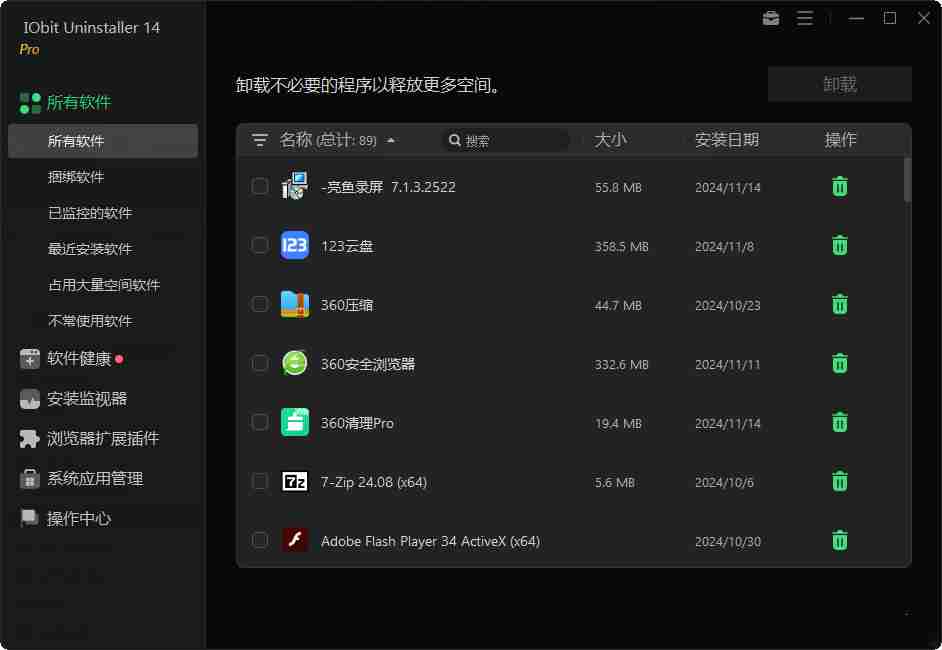Delete 123云盘 using its trash icon
The image size is (942, 650).
840,245
